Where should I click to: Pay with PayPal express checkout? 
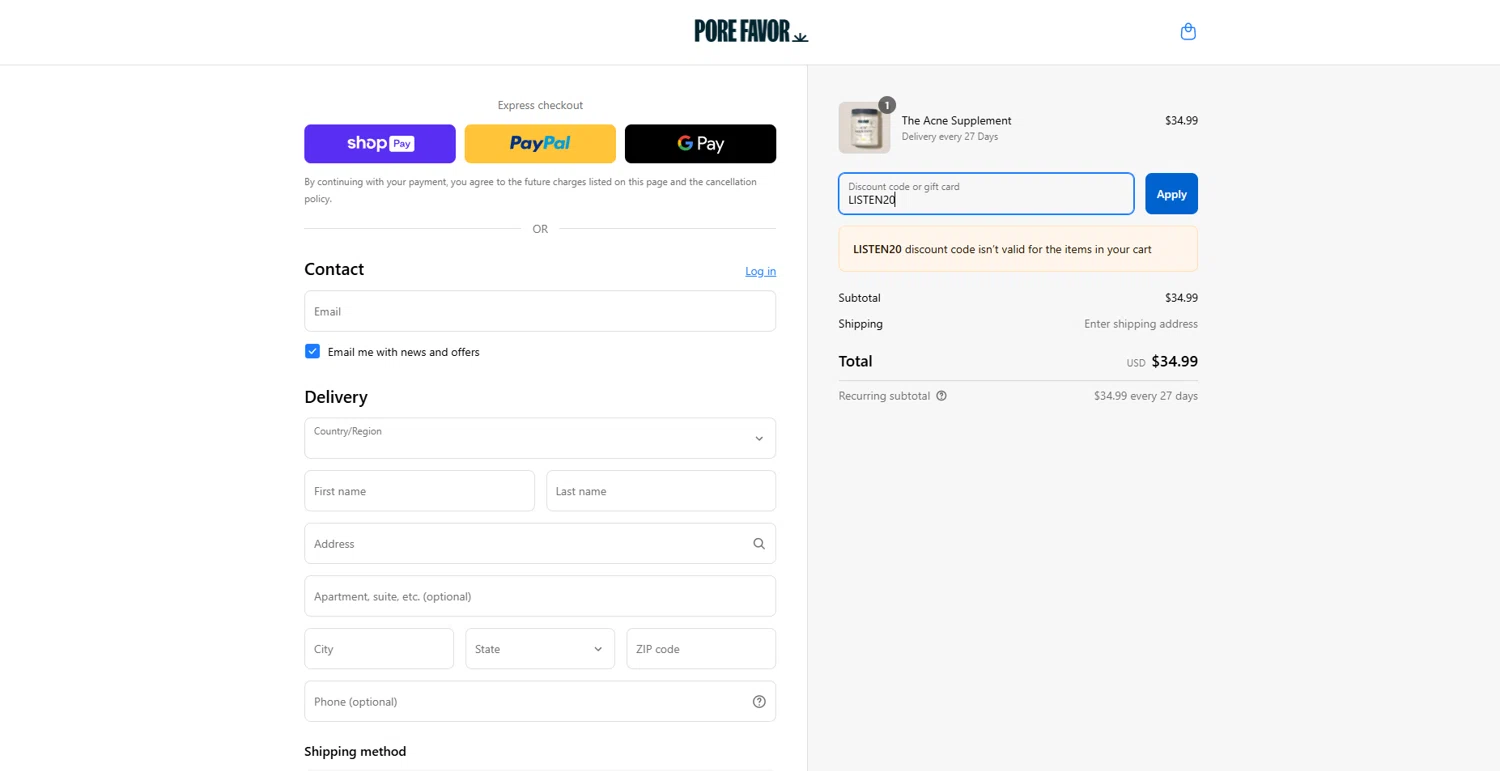coord(540,144)
